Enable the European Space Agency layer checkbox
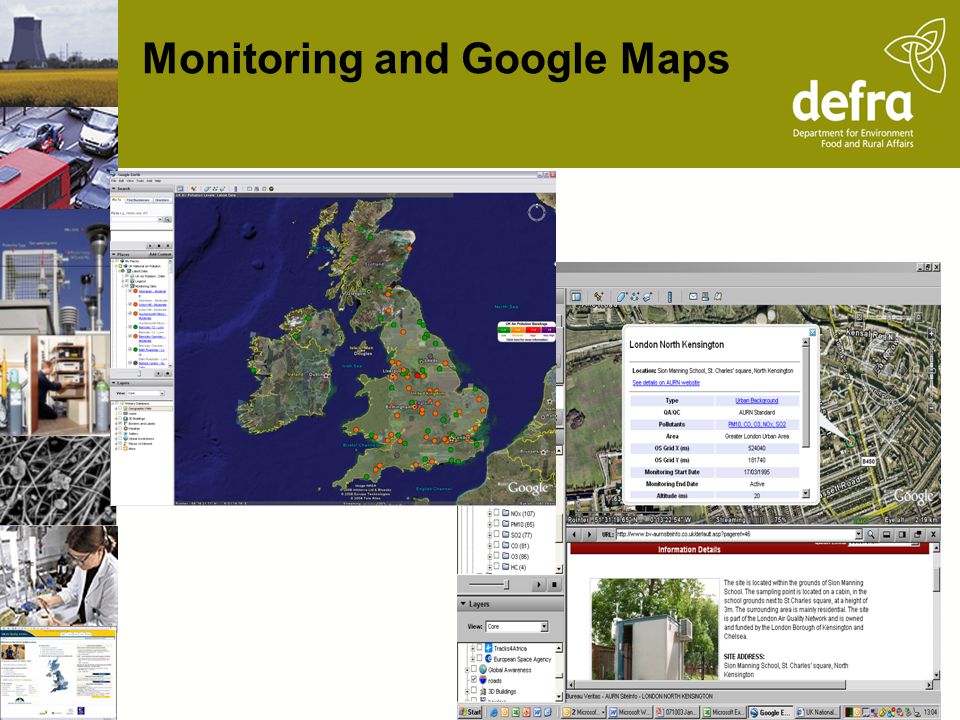 [x=479, y=659]
